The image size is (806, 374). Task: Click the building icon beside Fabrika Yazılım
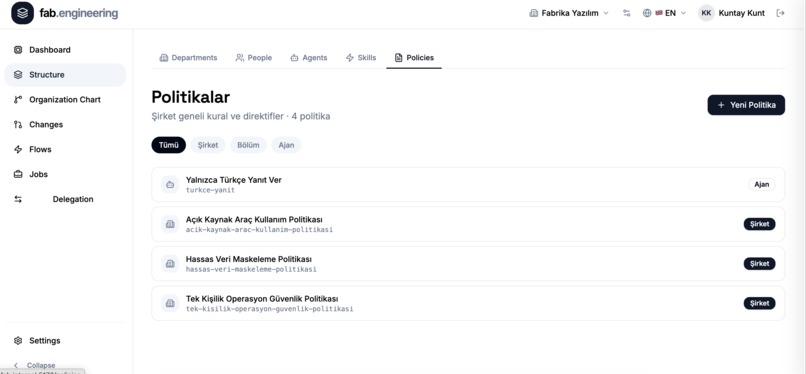click(534, 13)
